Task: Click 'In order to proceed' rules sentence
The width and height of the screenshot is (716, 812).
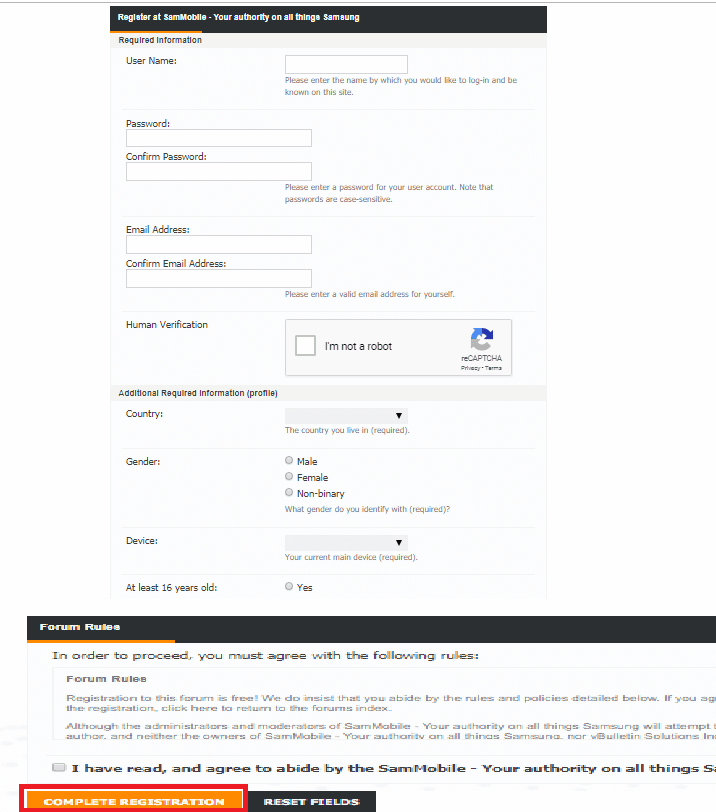Action: click(266, 656)
